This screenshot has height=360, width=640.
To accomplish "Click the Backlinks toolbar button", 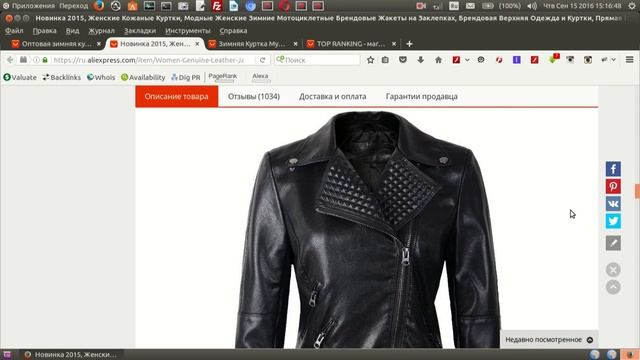I will click(x=62, y=77).
